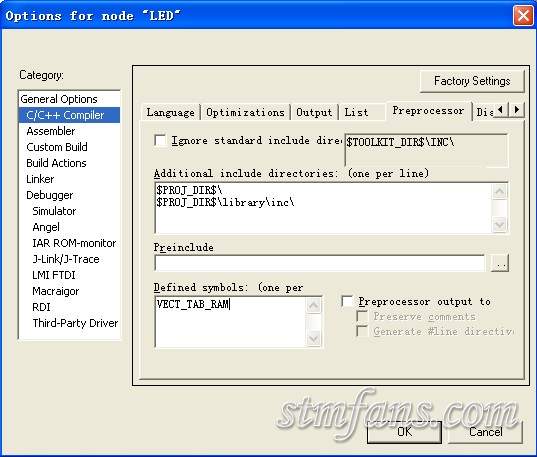This screenshot has height=457, width=537.
Task: Choose IAR ROM-monitor entry
Action: click(x=74, y=243)
